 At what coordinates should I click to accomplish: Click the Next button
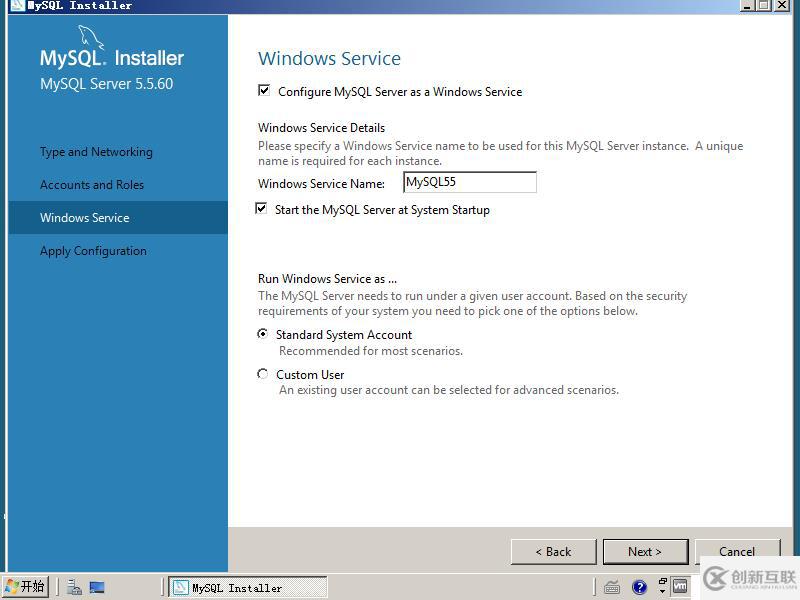(x=645, y=552)
